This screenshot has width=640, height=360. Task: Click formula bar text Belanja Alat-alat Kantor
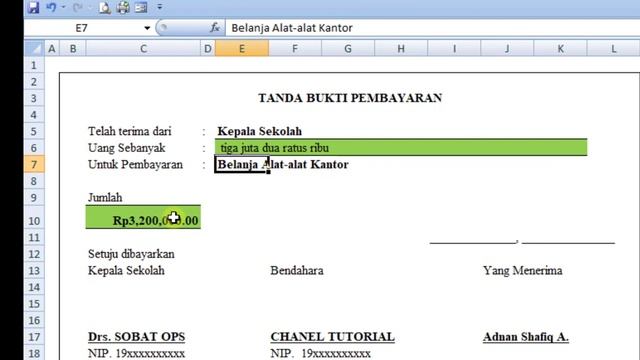click(x=292, y=28)
